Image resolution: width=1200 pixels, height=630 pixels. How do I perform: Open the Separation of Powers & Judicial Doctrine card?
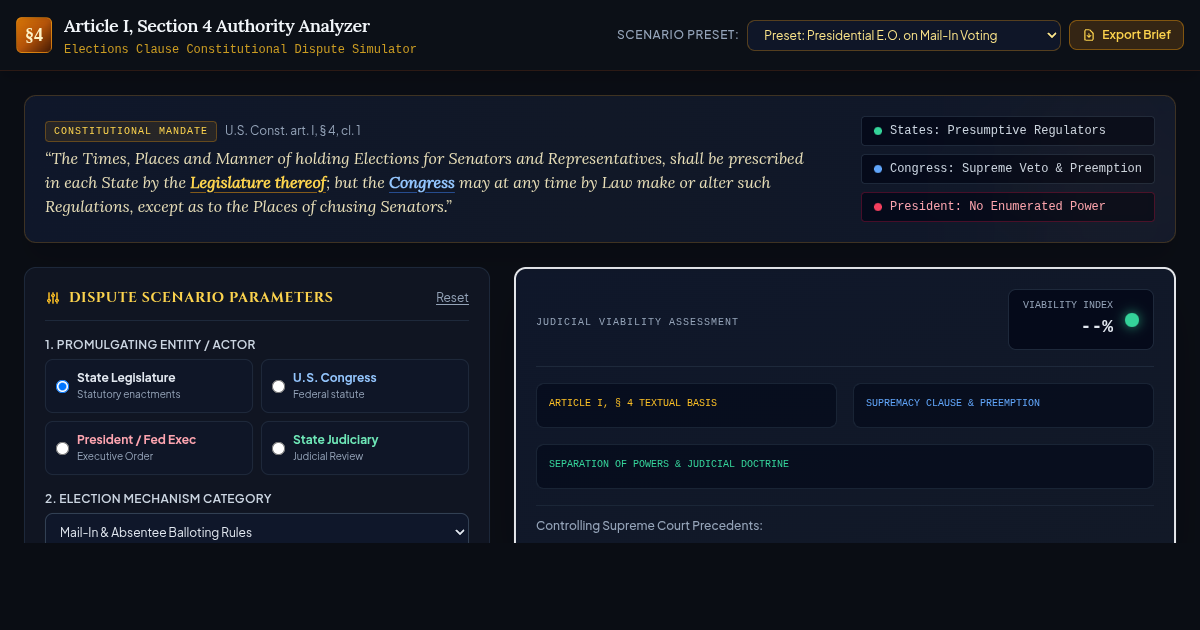click(x=845, y=466)
